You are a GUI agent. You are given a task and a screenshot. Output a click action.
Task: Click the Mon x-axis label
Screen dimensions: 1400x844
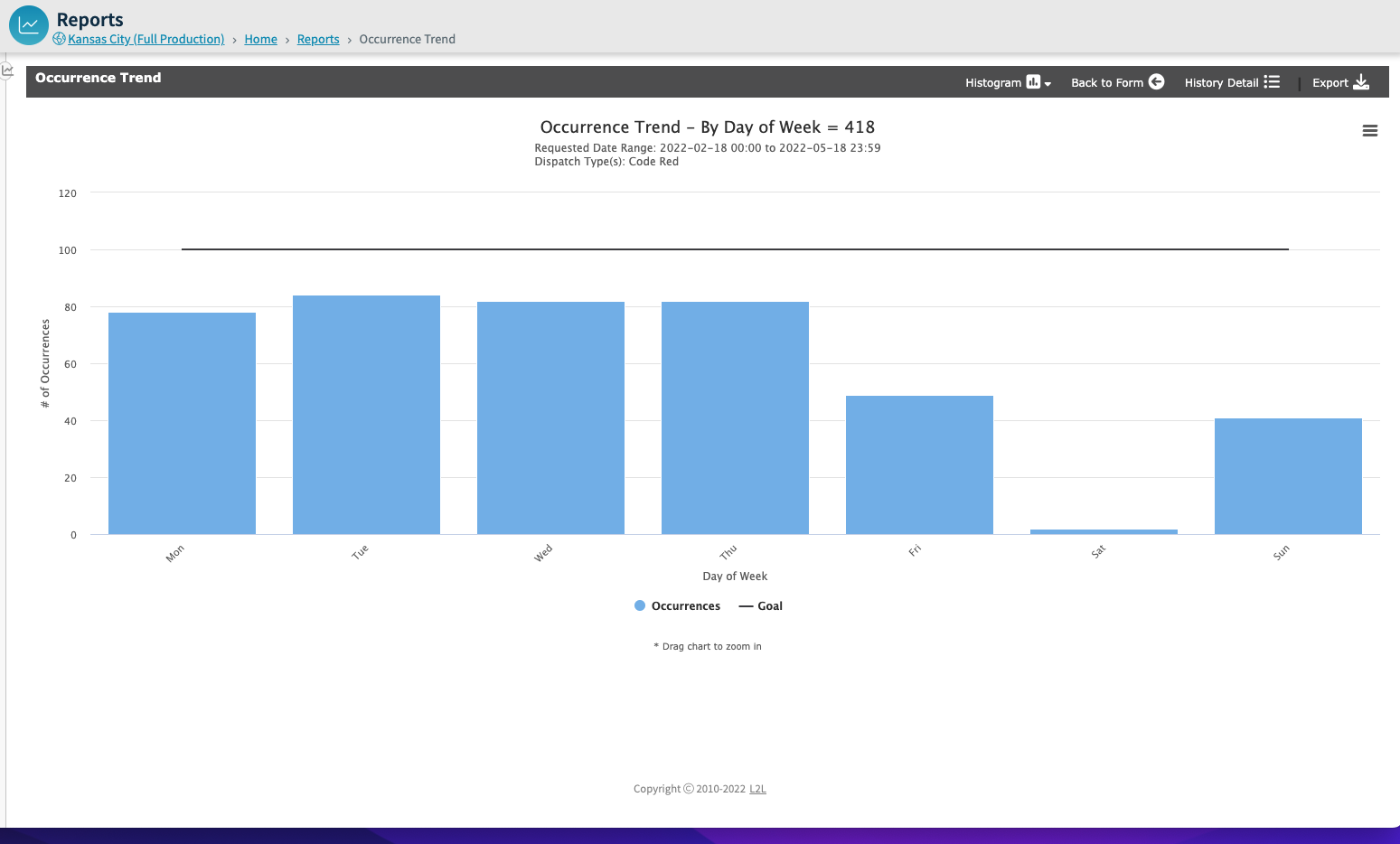[x=175, y=553]
